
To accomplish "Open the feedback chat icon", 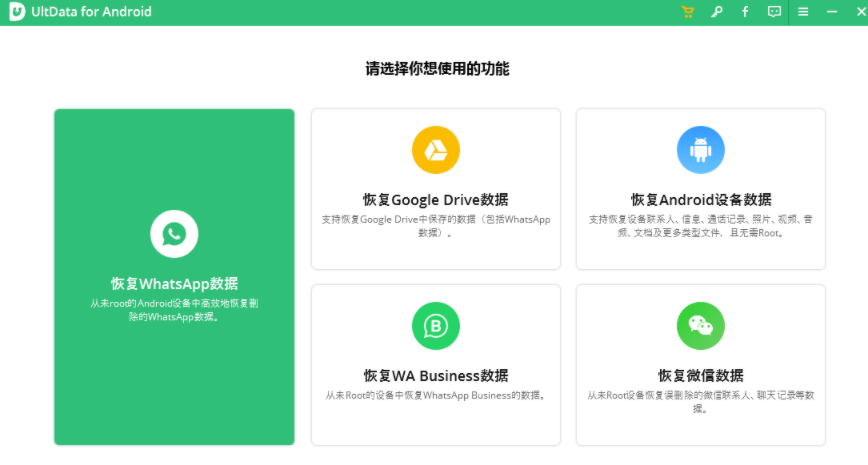I will [x=774, y=12].
